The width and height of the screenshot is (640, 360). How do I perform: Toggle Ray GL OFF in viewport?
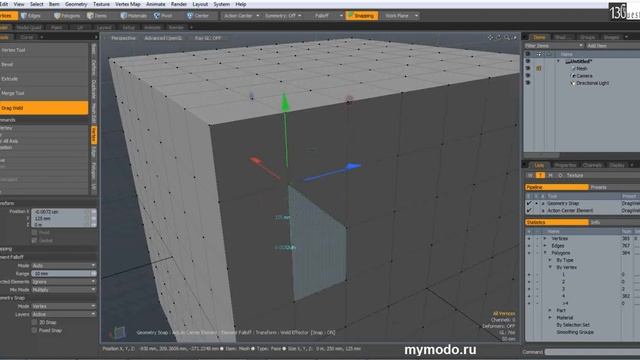click(208, 38)
